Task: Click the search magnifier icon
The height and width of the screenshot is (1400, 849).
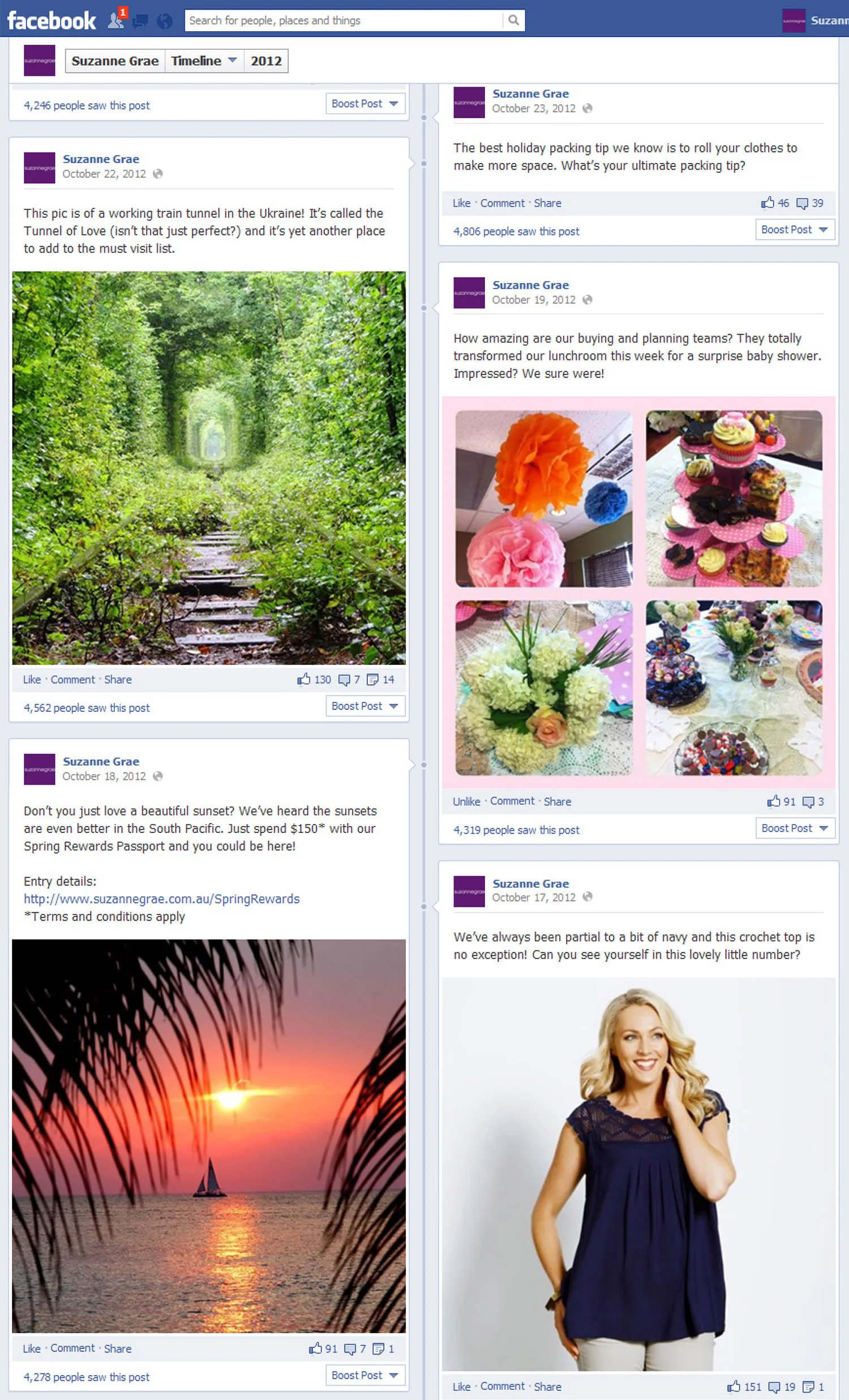Action: click(514, 20)
